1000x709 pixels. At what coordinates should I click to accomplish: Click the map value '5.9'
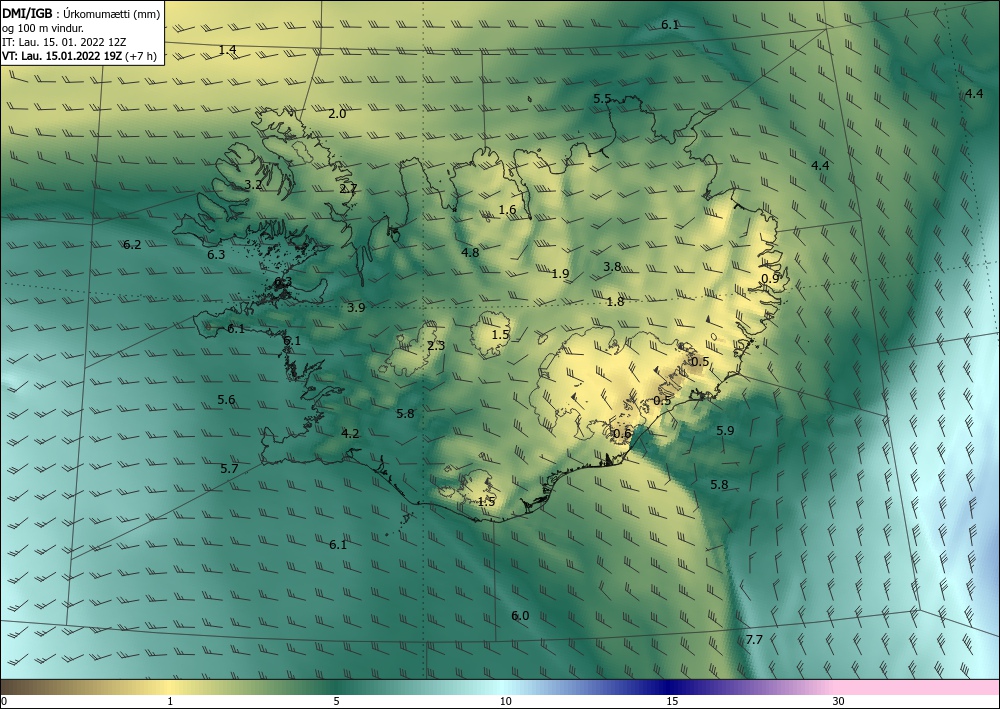(x=725, y=431)
